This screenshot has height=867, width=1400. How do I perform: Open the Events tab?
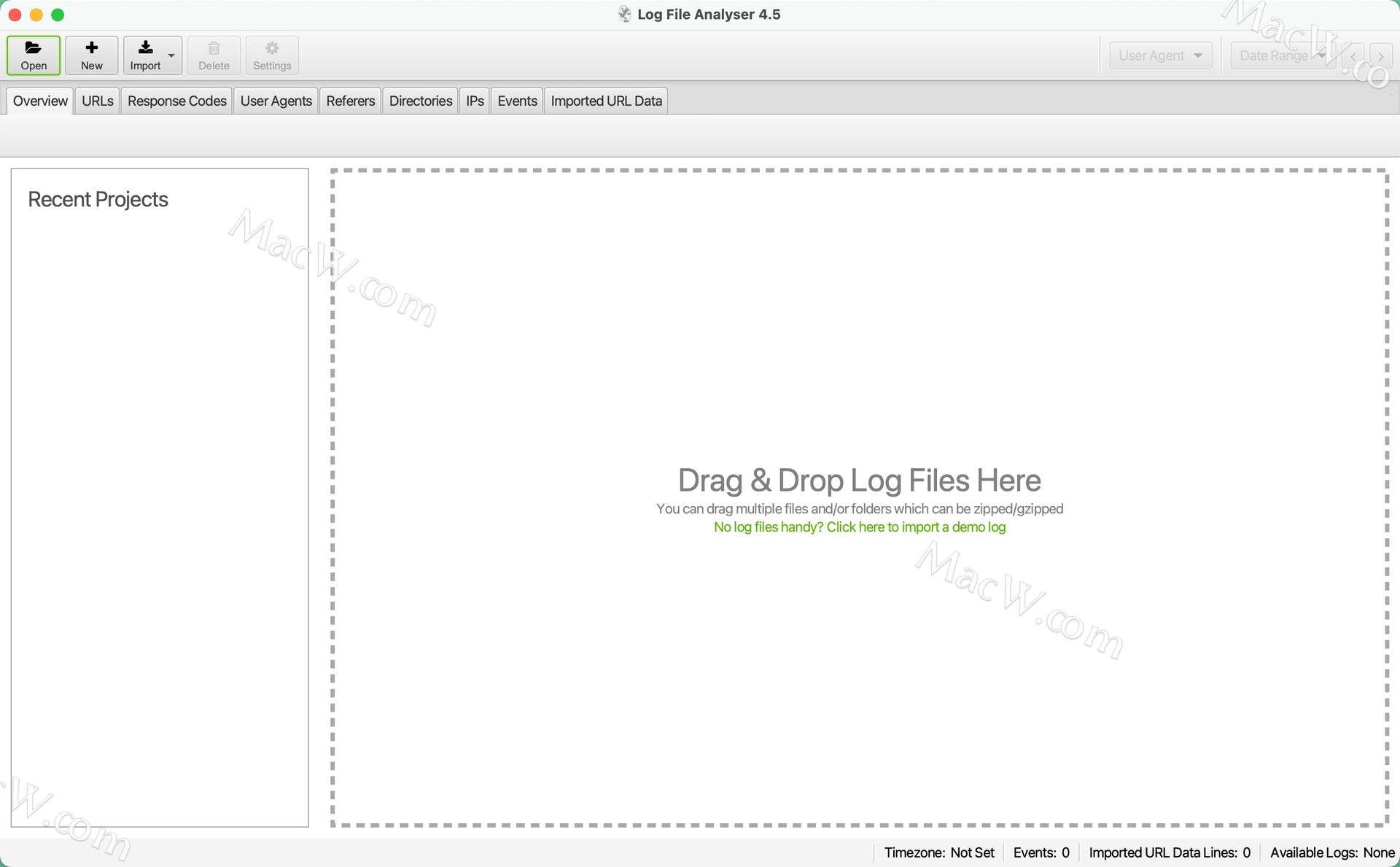(517, 101)
